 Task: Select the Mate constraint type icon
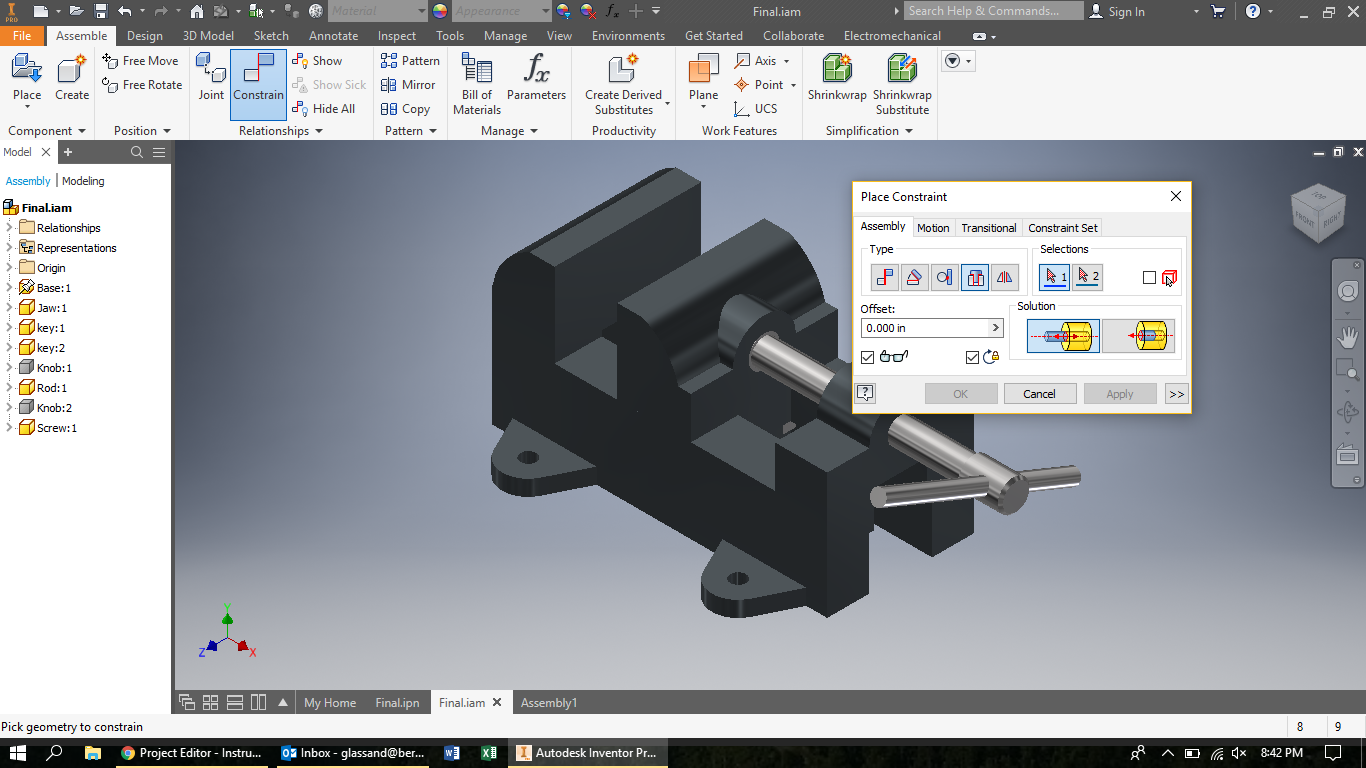pyautogui.click(x=885, y=278)
